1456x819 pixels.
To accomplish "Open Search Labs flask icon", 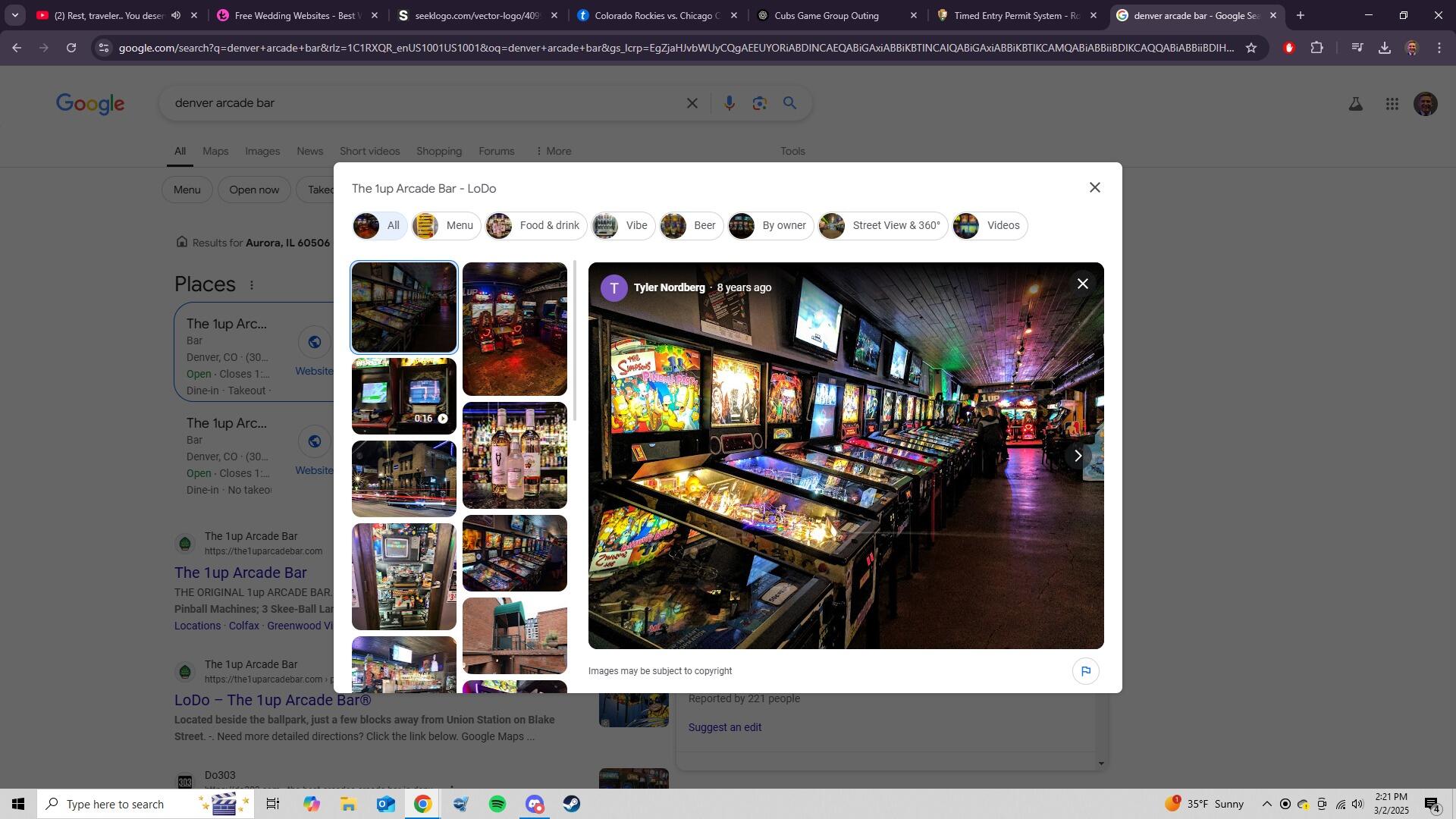I will coord(1355,104).
